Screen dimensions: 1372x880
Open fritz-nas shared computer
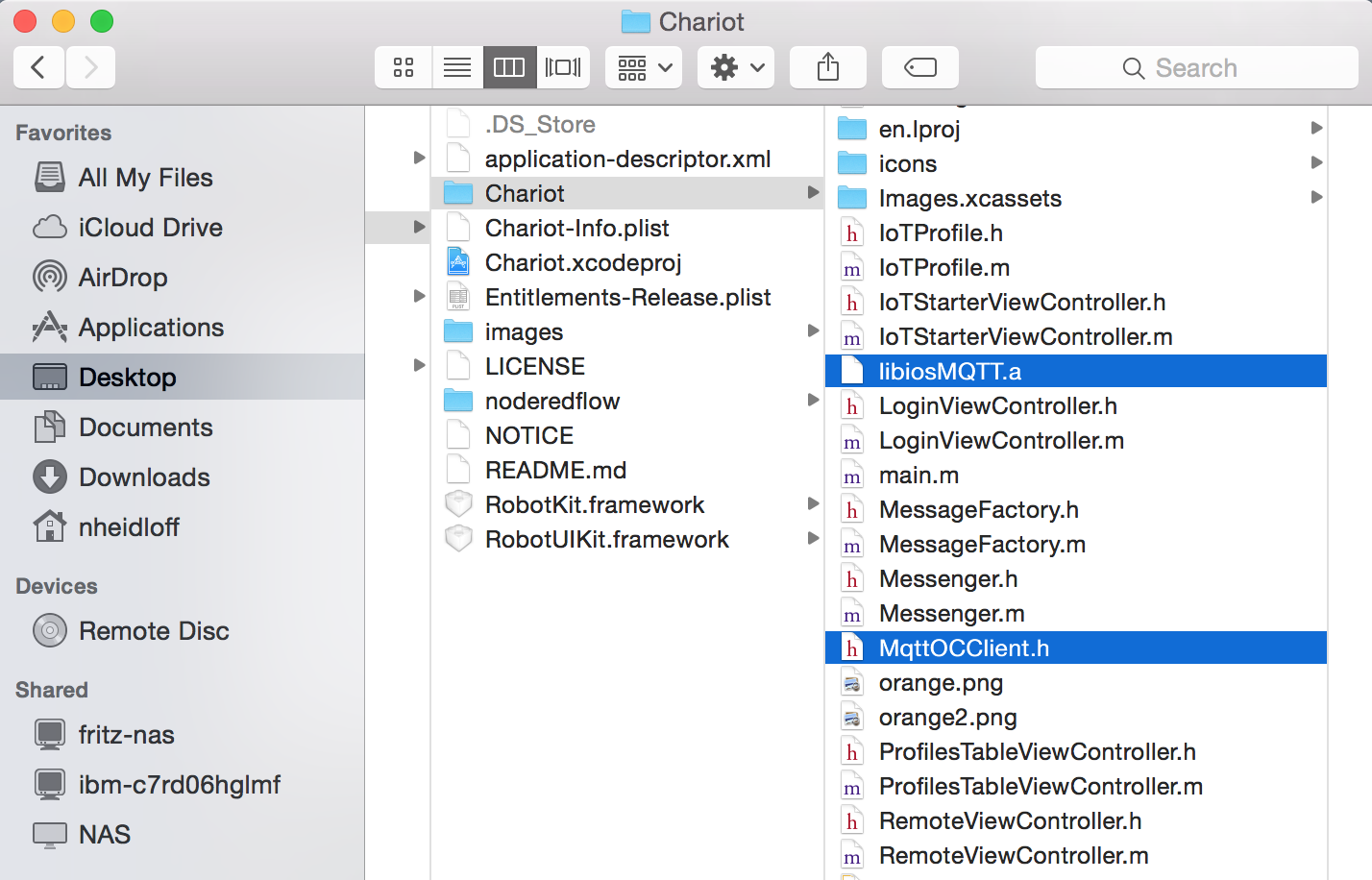[x=183, y=735]
